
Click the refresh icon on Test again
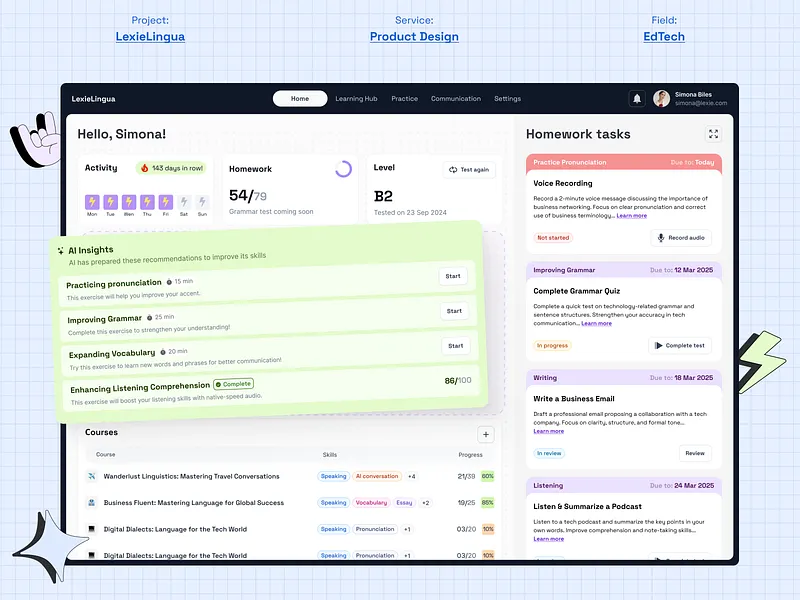pyautogui.click(x=452, y=169)
